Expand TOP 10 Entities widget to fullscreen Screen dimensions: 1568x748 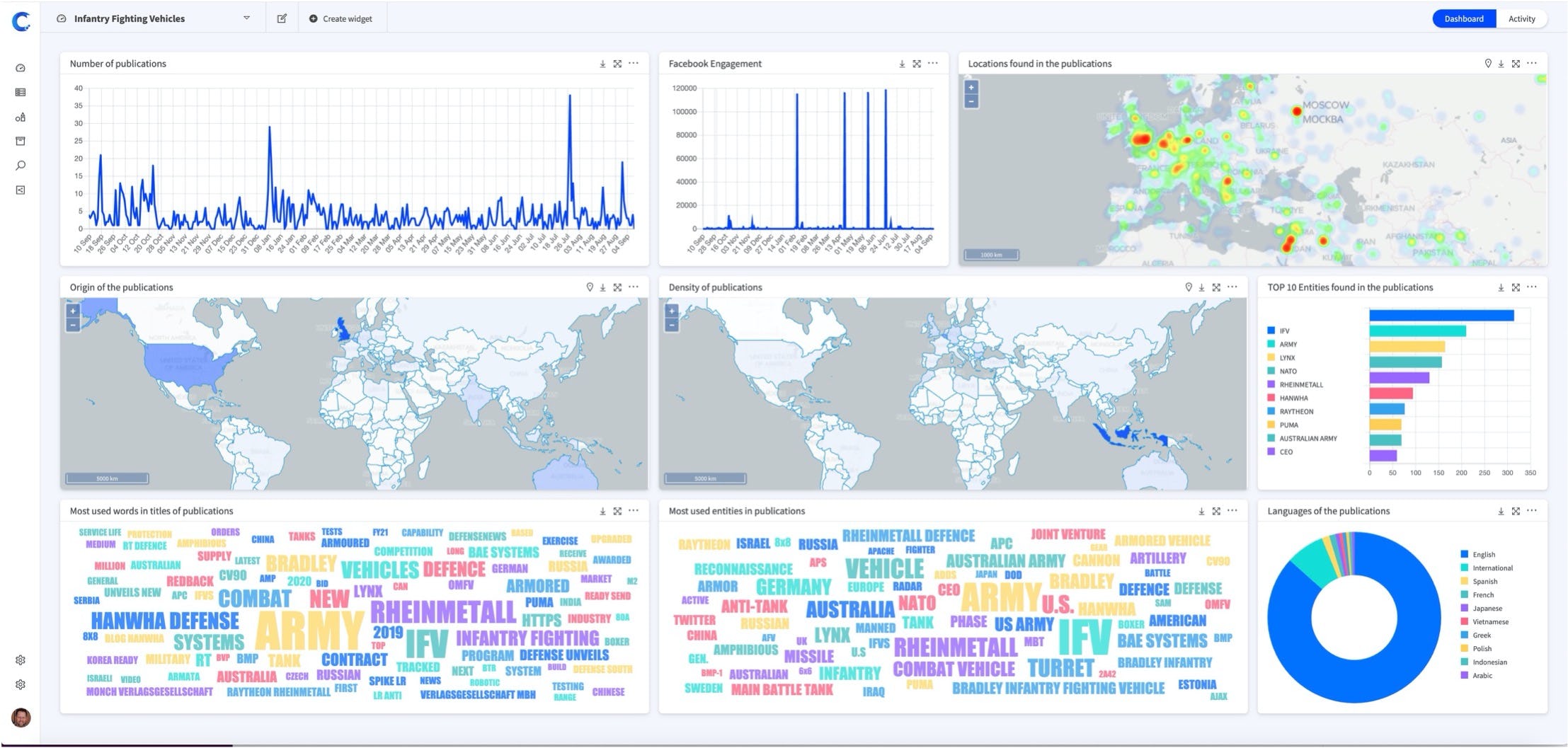(x=1516, y=287)
